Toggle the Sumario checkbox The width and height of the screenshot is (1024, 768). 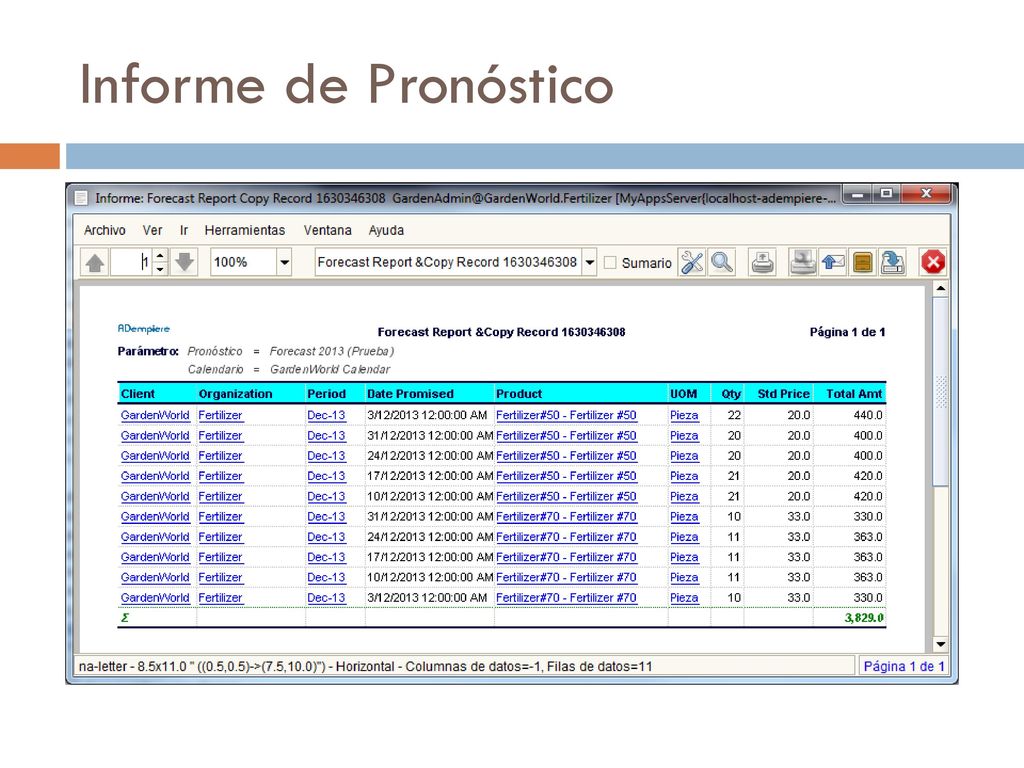pyautogui.click(x=610, y=263)
